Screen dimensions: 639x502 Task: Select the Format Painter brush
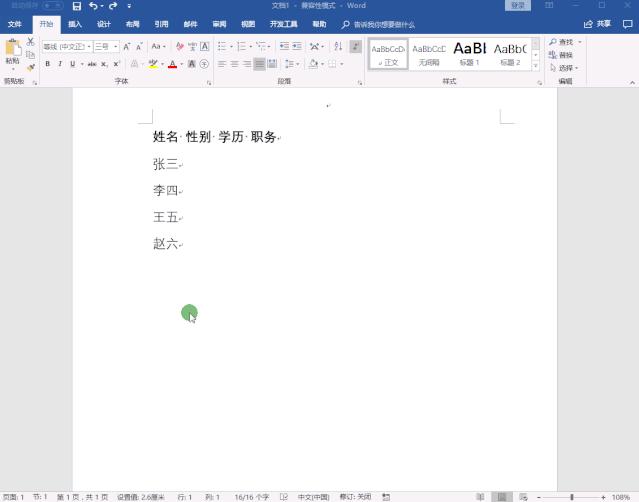tap(31, 67)
